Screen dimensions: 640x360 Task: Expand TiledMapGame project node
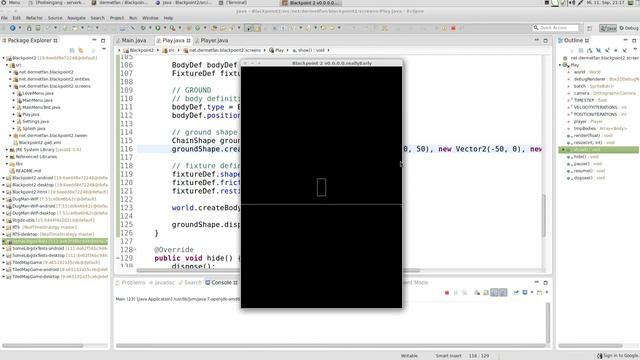click(4, 262)
